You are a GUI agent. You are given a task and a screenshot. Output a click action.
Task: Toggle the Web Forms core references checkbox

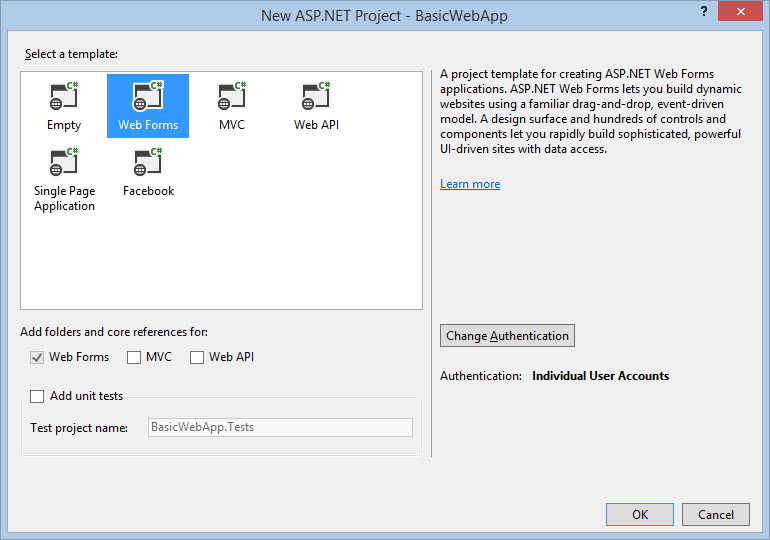pyautogui.click(x=38, y=357)
